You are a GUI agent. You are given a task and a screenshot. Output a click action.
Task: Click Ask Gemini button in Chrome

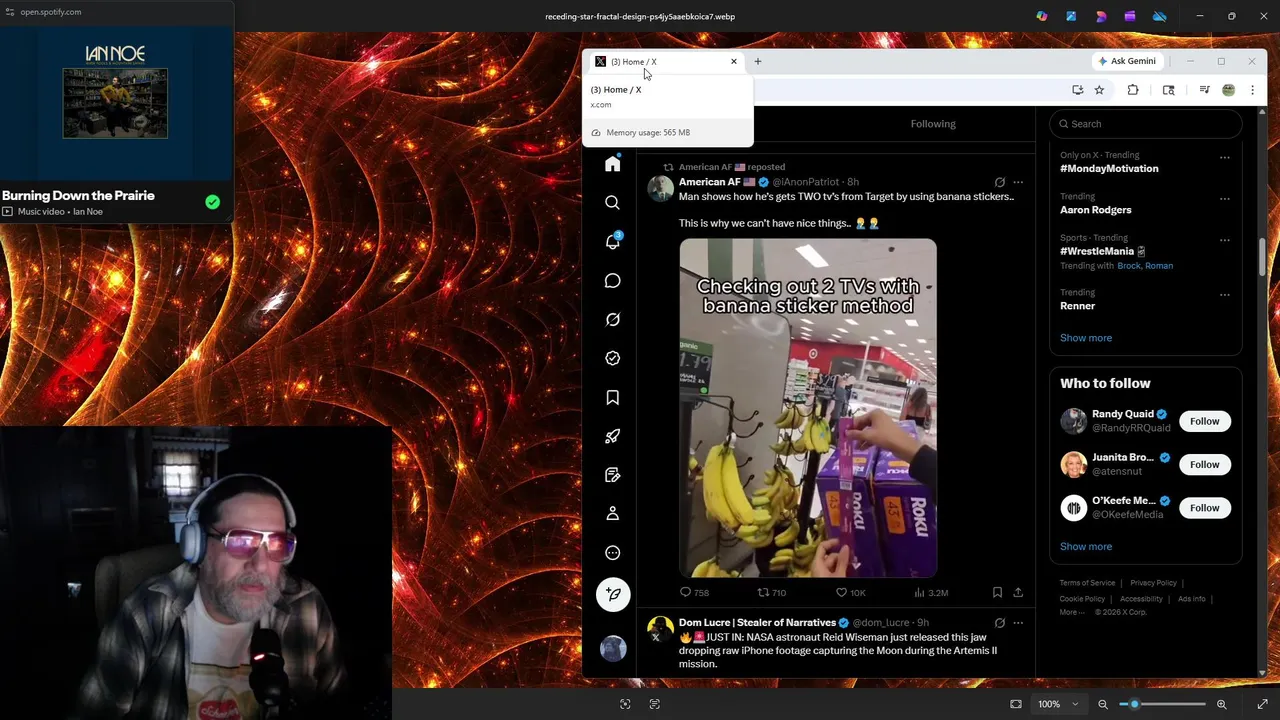pos(1126,61)
